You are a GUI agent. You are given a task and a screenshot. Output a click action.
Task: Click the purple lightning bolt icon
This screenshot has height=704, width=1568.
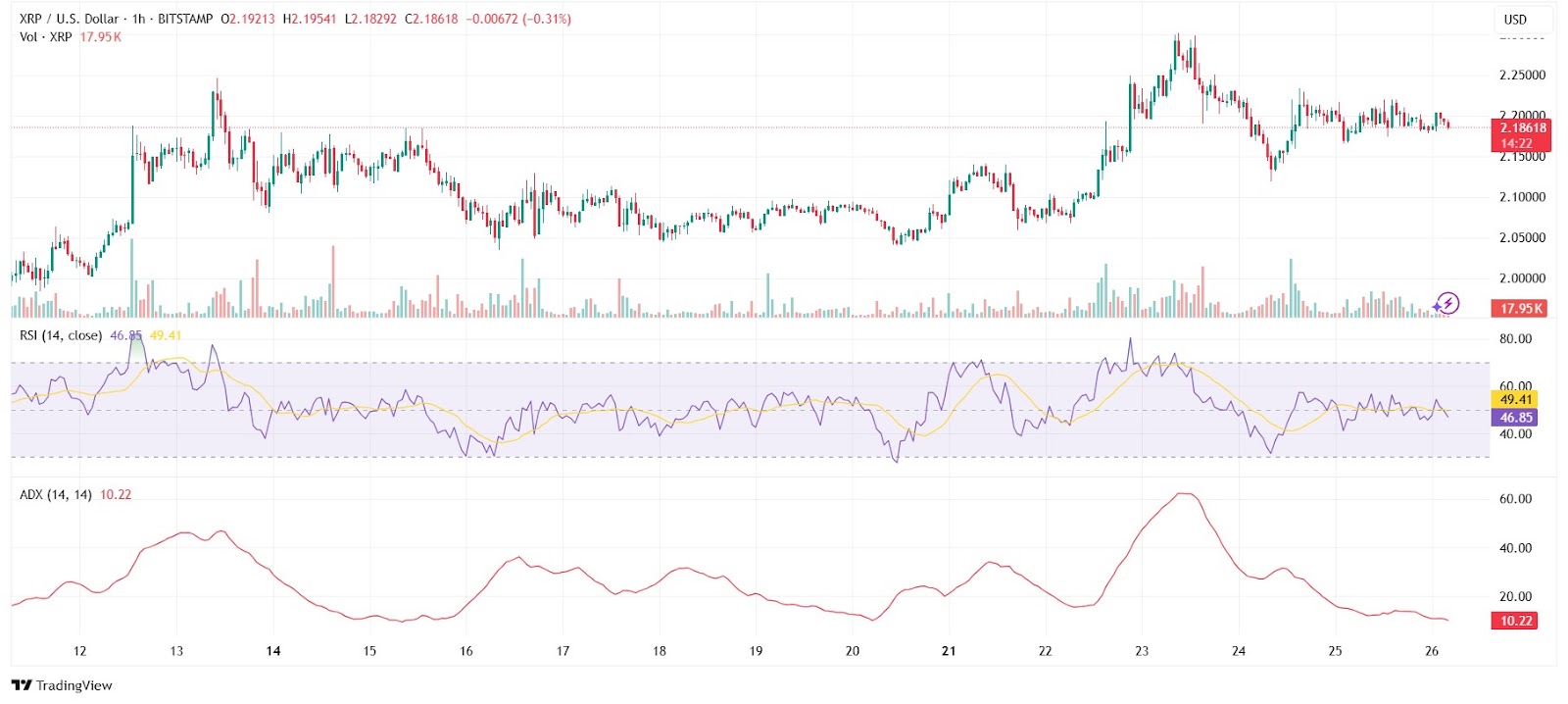tap(1446, 304)
